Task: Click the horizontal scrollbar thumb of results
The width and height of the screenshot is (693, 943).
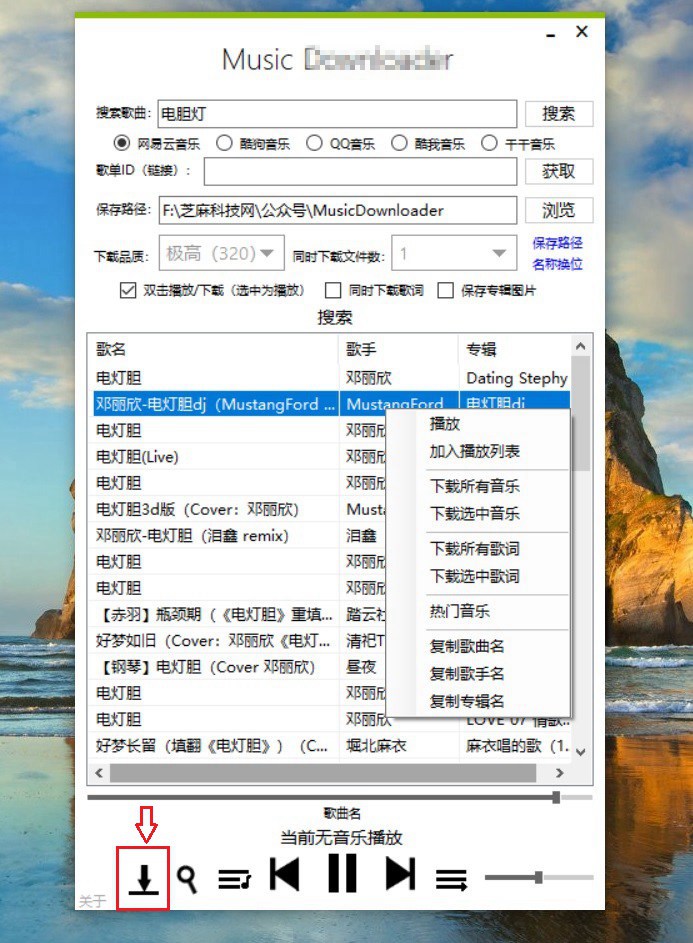Action: coord(322,773)
